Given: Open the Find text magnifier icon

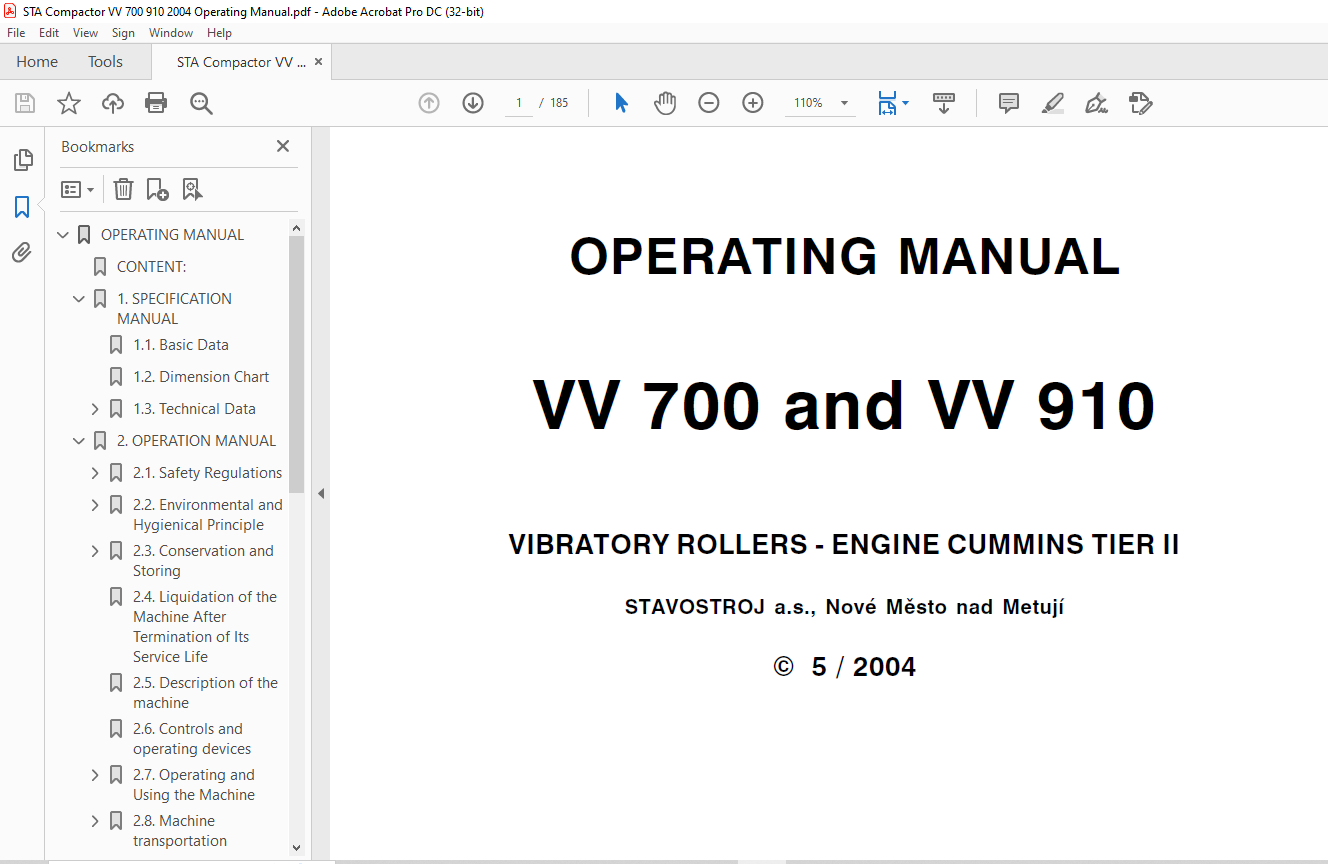Looking at the screenshot, I should [201, 103].
